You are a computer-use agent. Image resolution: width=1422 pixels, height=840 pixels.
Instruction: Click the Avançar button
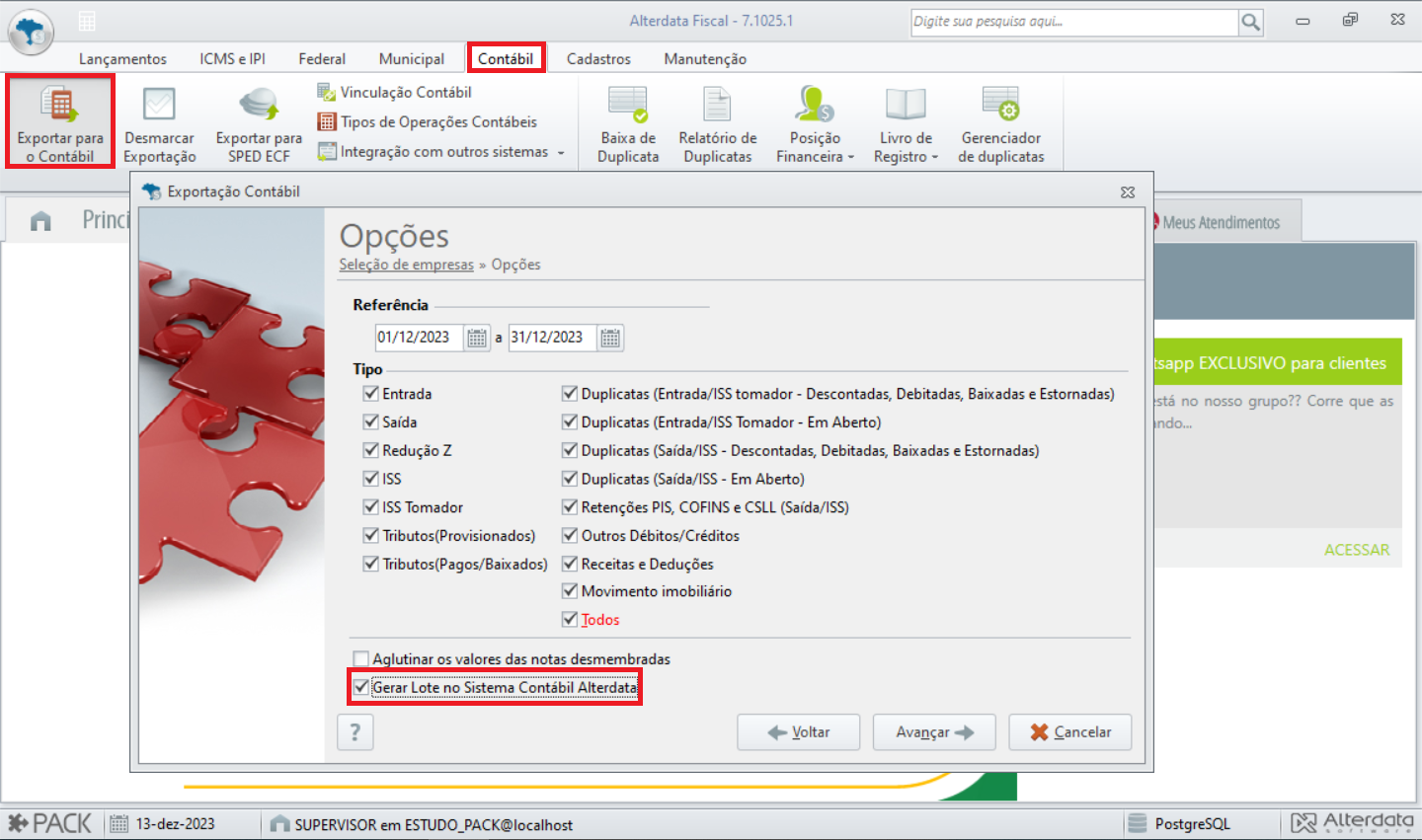934,732
